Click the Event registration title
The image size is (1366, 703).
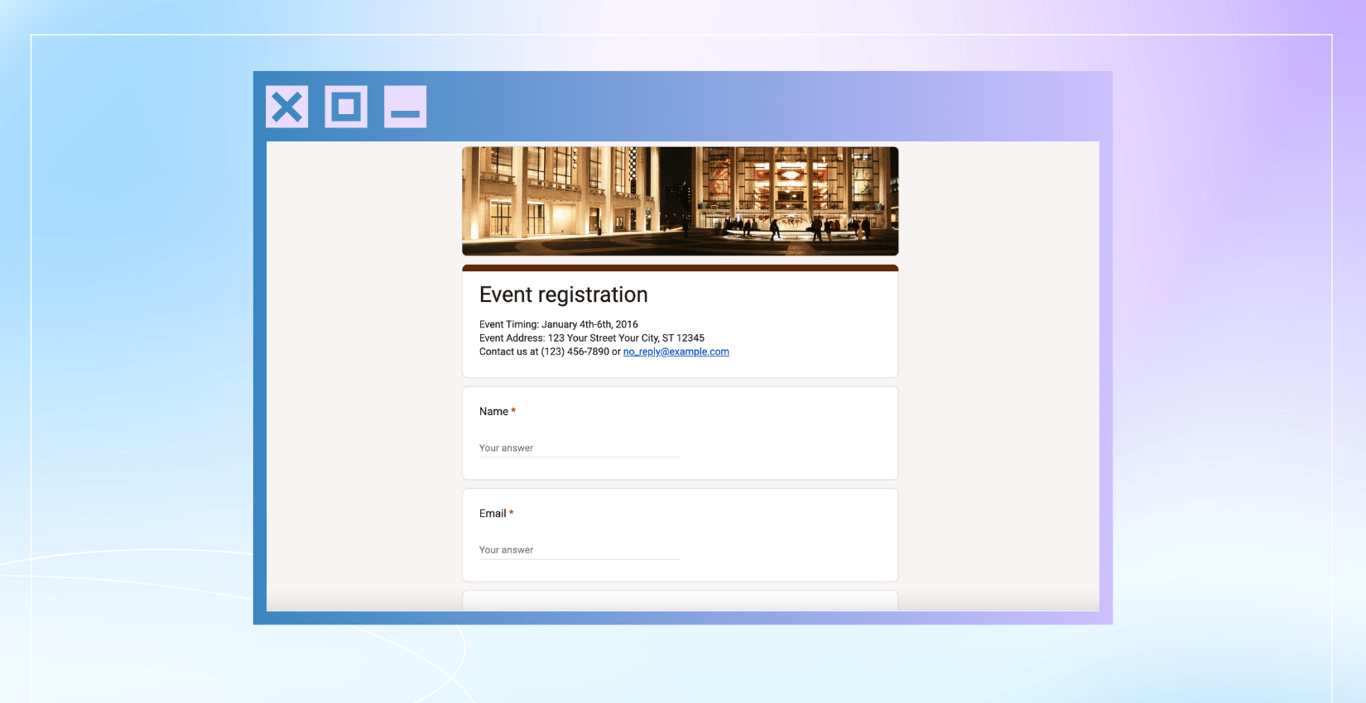(x=563, y=294)
